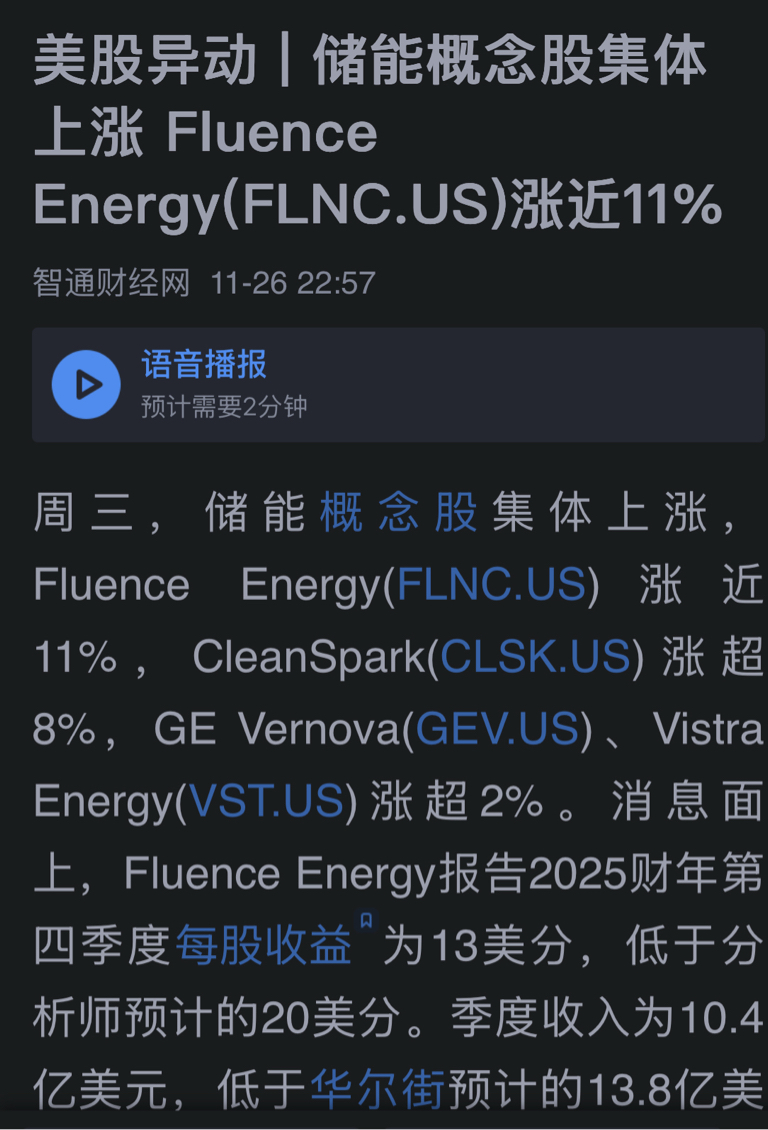Play the 语音播报 audio broadcast
This screenshot has width=768, height=1130.
point(86,385)
